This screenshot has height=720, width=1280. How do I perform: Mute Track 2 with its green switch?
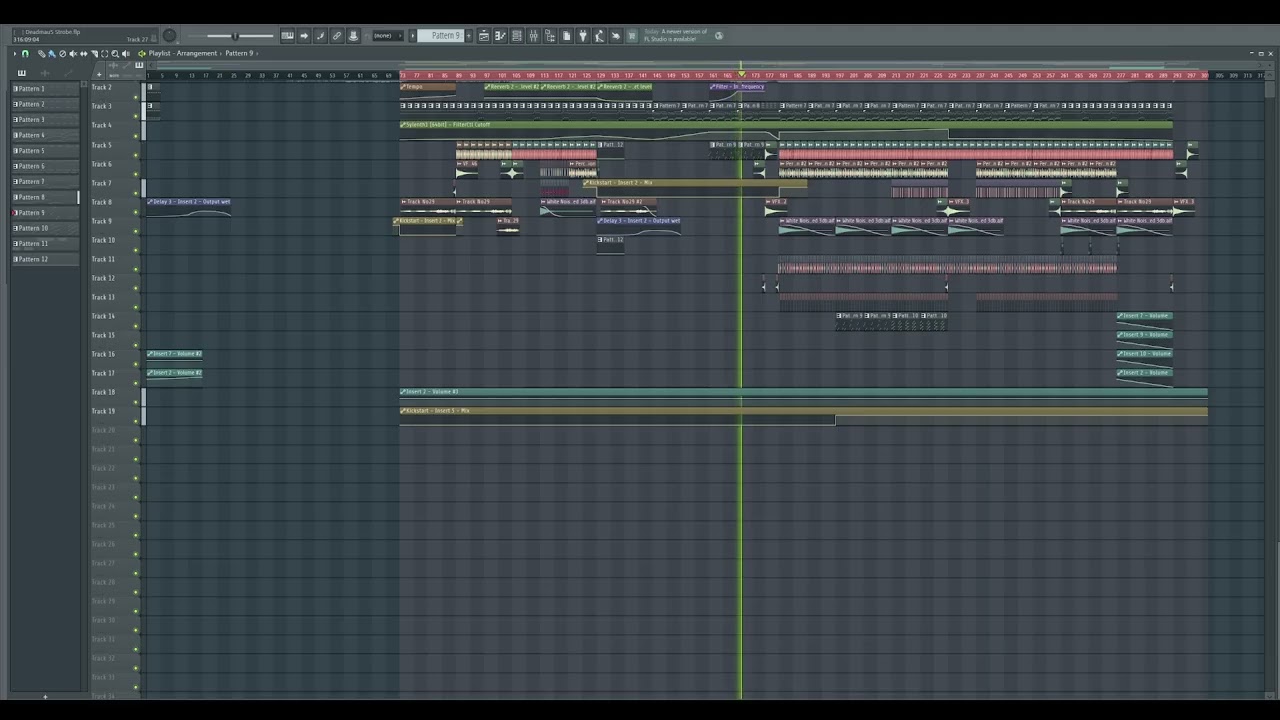coord(136,97)
